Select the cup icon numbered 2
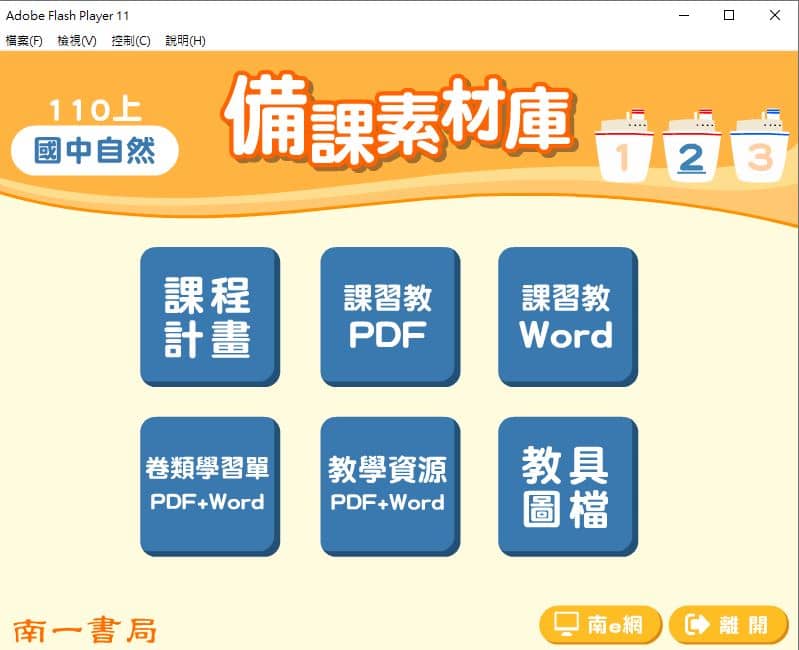The height and width of the screenshot is (650, 799). click(x=691, y=147)
